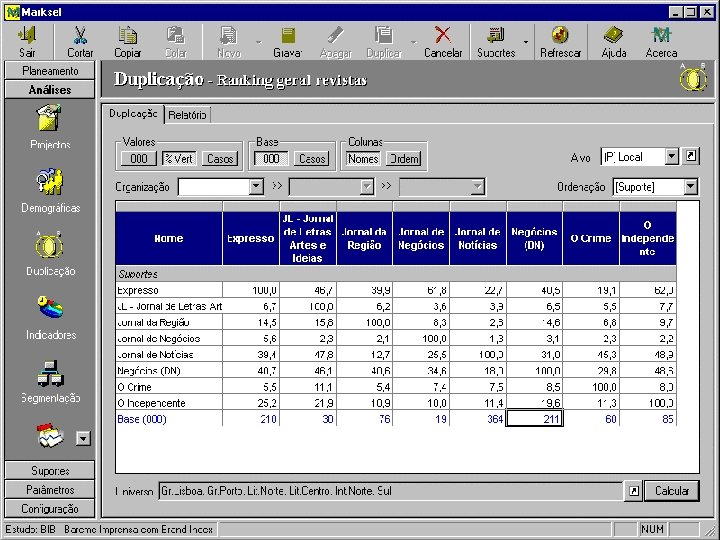
Task: Open the Alvo IP Local dropdown
Action: (672, 157)
